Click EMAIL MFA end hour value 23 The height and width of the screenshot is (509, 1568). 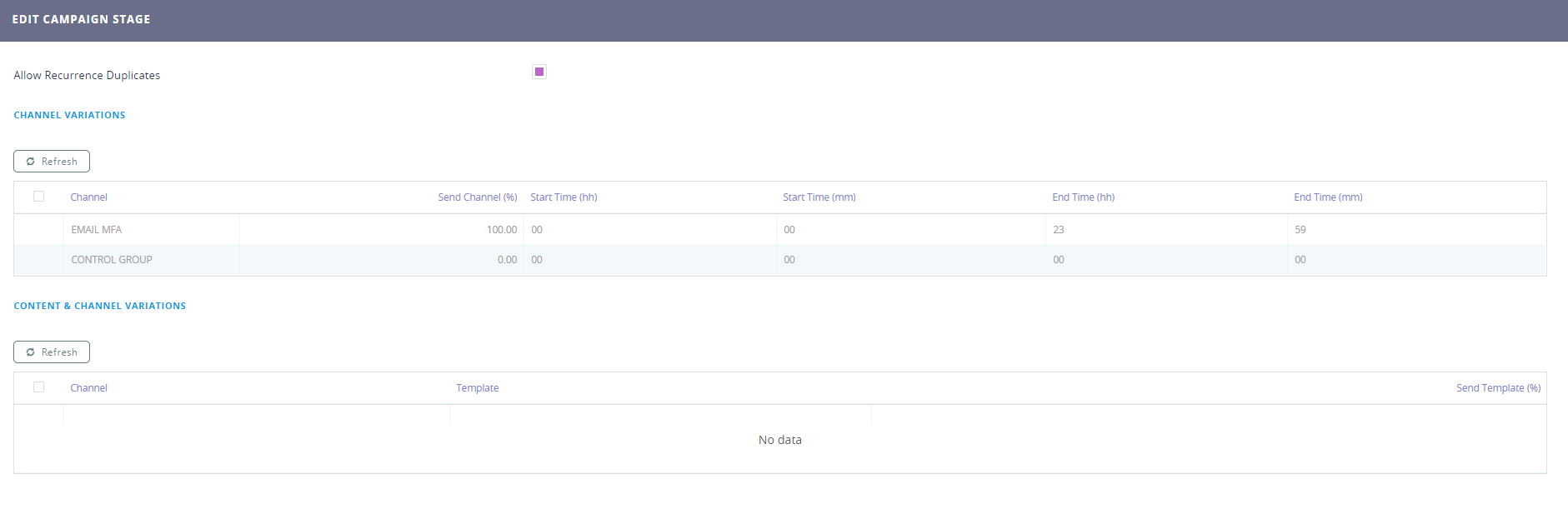click(1058, 230)
